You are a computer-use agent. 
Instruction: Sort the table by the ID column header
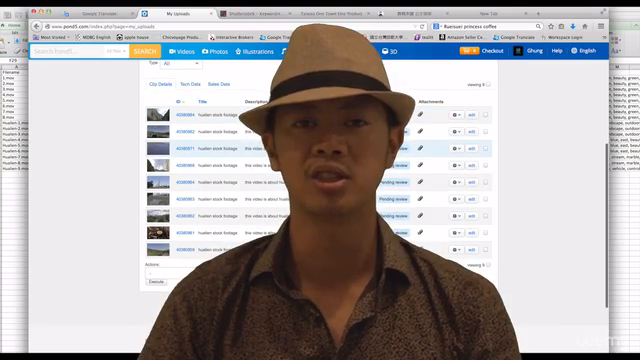178,102
